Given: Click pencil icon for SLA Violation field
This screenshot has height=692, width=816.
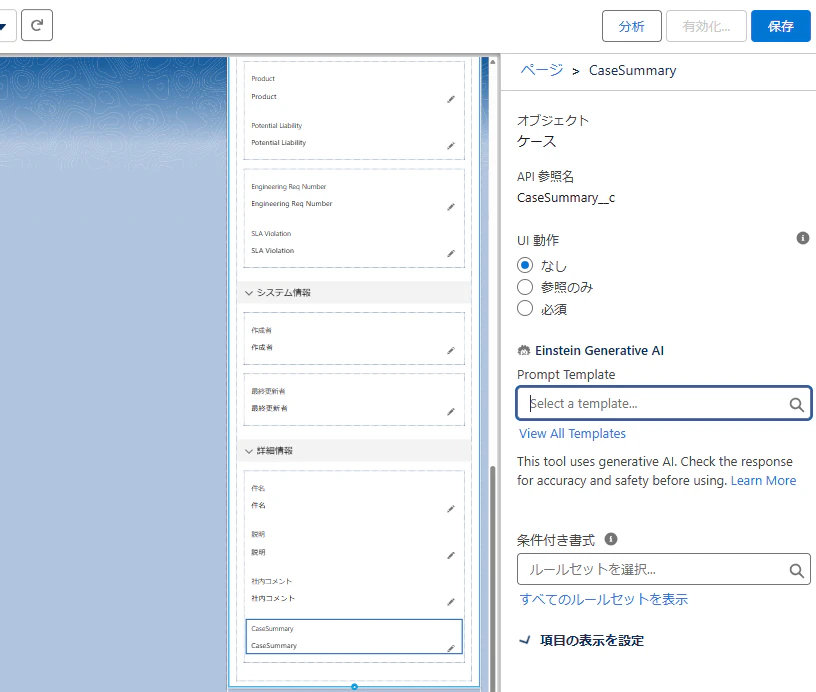Looking at the screenshot, I should 451,253.
